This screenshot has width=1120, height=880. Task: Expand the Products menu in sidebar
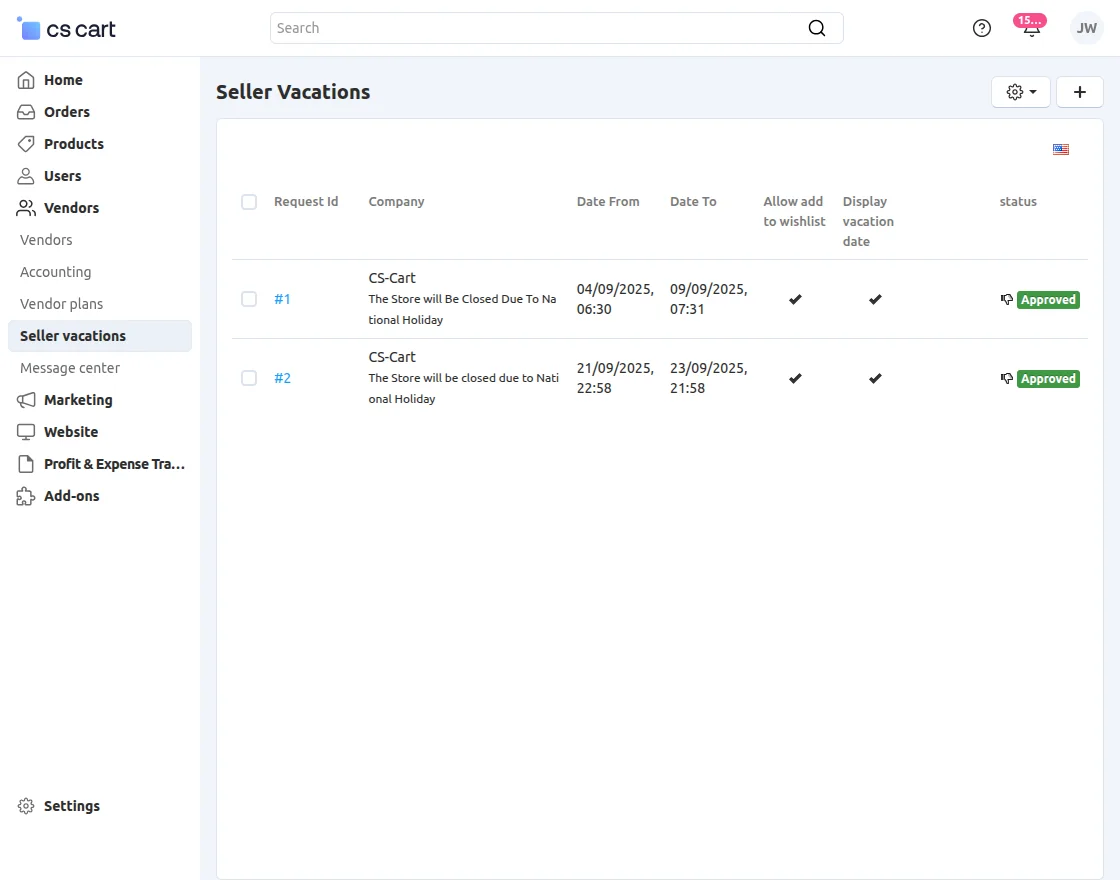click(x=74, y=144)
